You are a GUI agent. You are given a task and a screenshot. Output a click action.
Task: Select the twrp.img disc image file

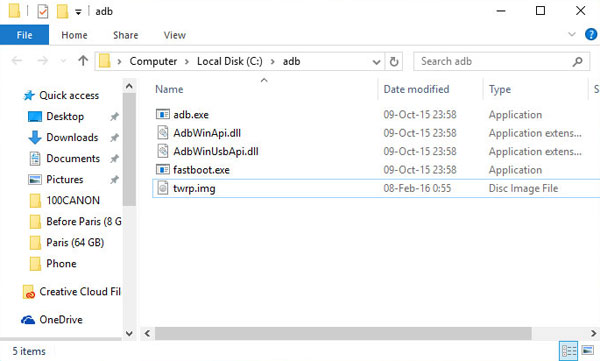376,188
